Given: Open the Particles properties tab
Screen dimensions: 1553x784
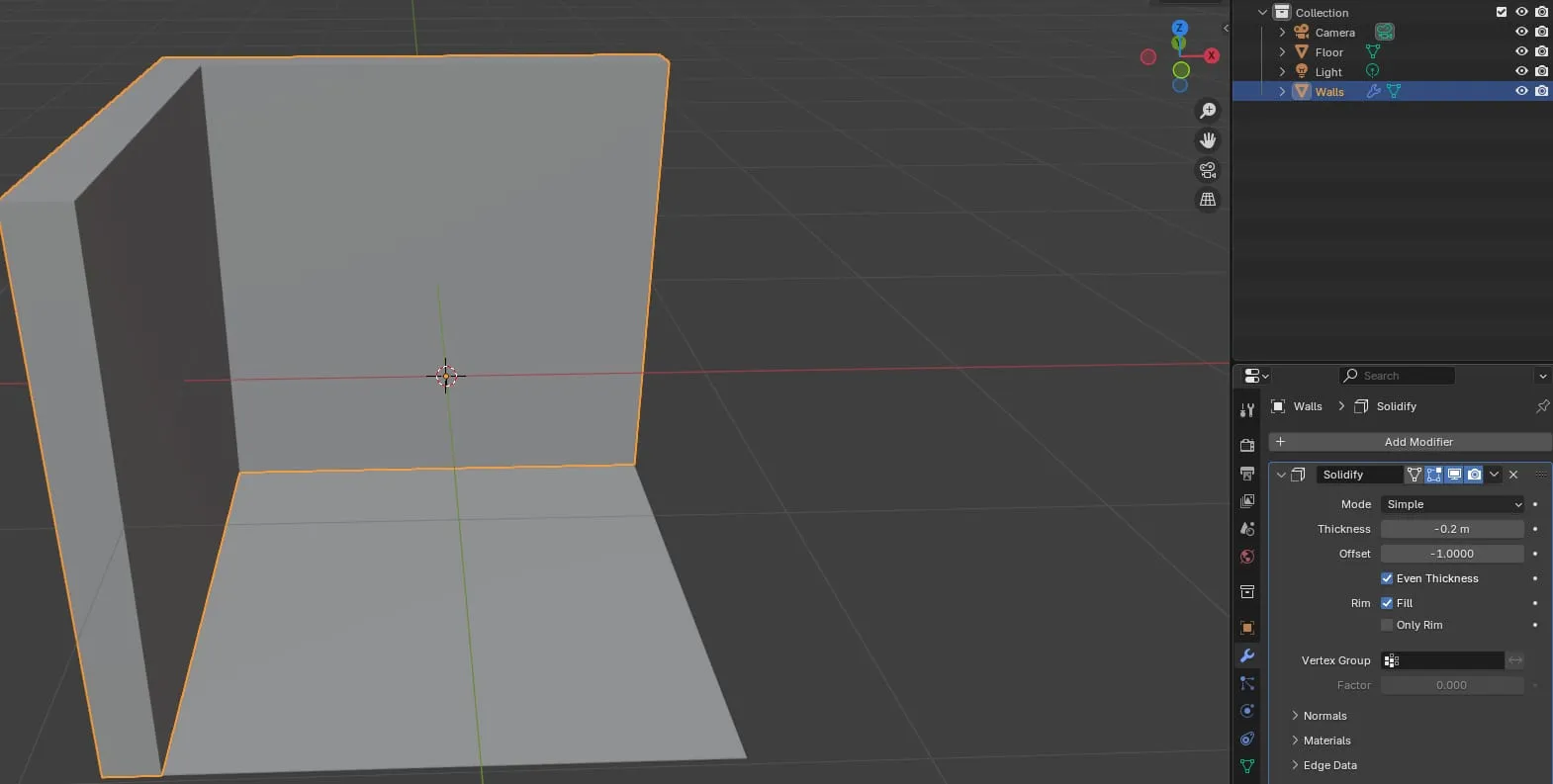Looking at the screenshot, I should point(1247,683).
